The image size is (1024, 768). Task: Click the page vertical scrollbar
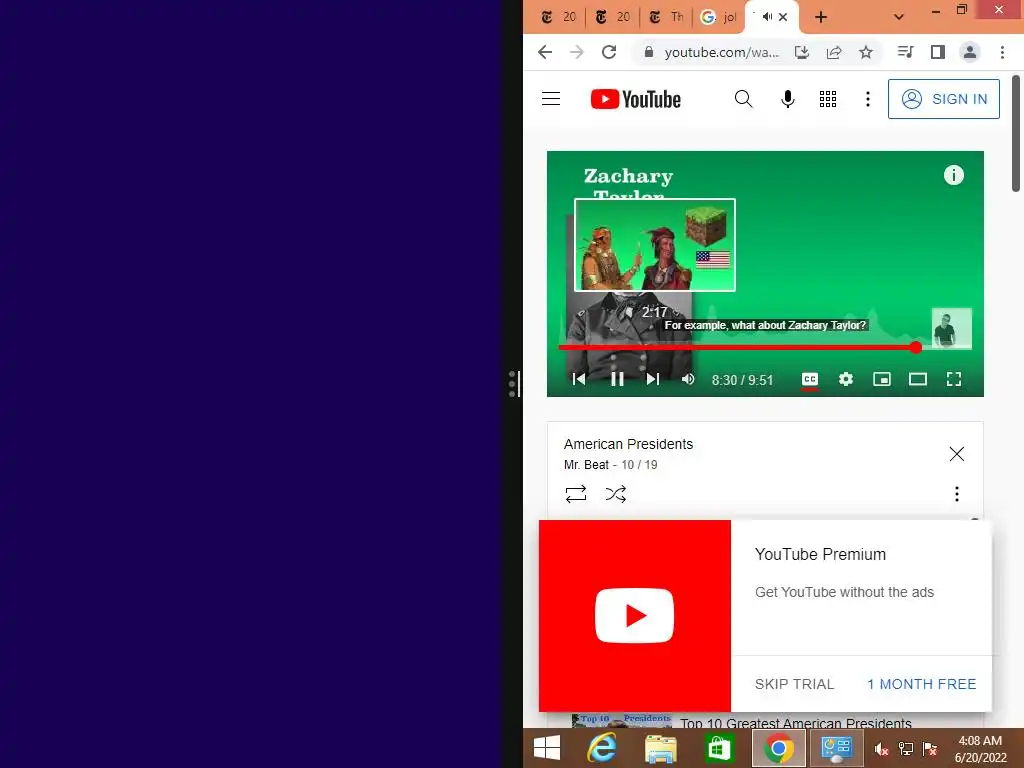(x=1016, y=134)
